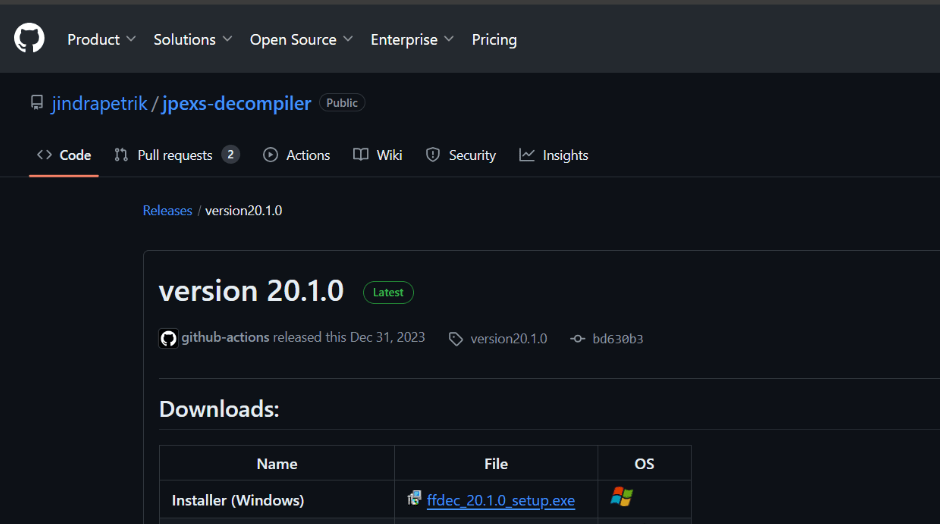Open the Actions tab
This screenshot has width=940, height=524.
(x=297, y=155)
